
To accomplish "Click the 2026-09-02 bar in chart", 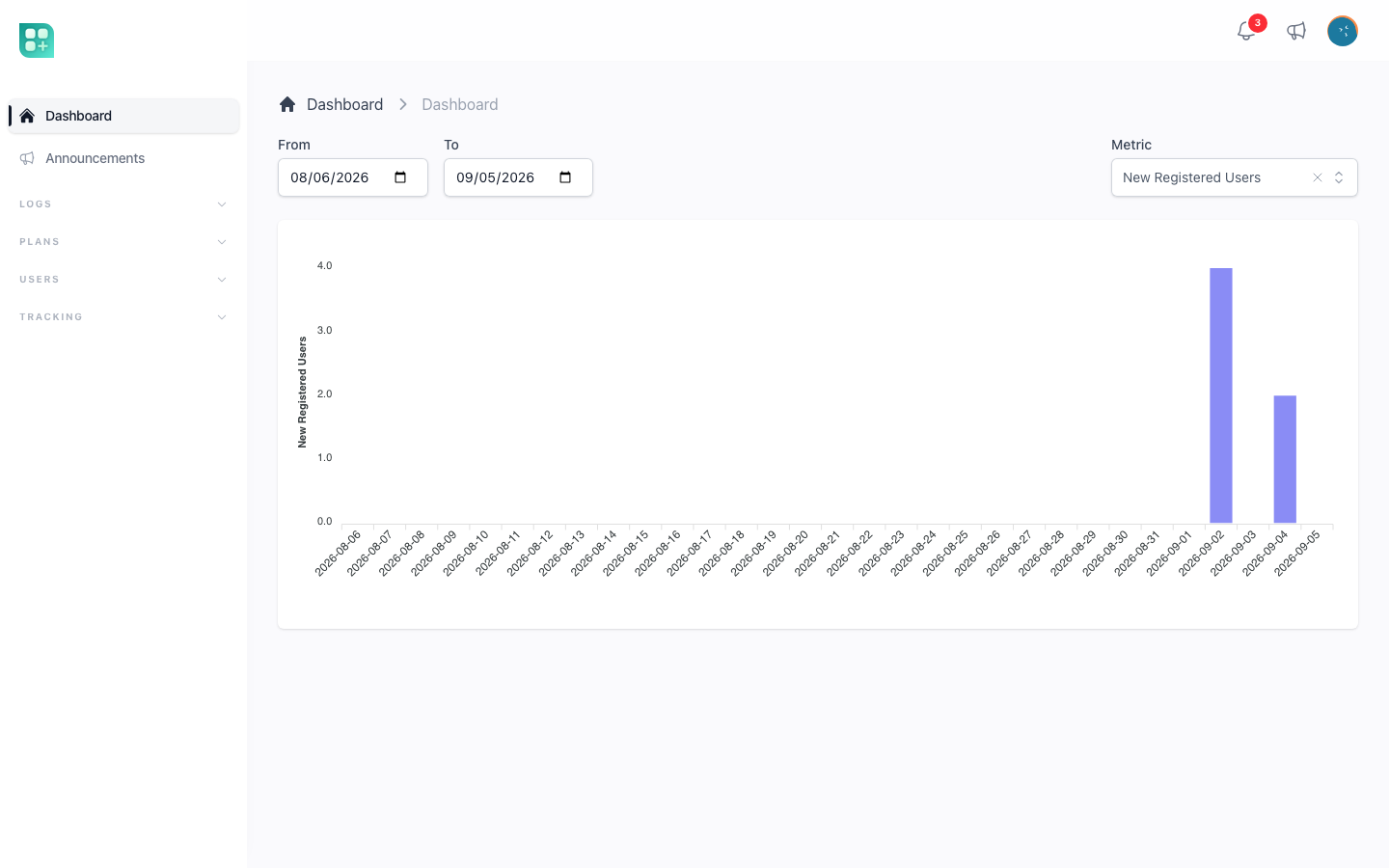I will 1221,395.
